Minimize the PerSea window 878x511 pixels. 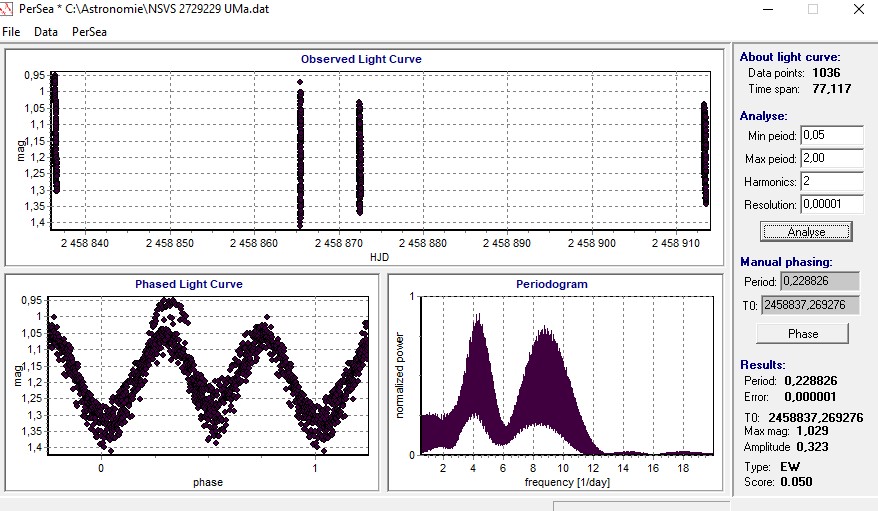(x=768, y=9)
